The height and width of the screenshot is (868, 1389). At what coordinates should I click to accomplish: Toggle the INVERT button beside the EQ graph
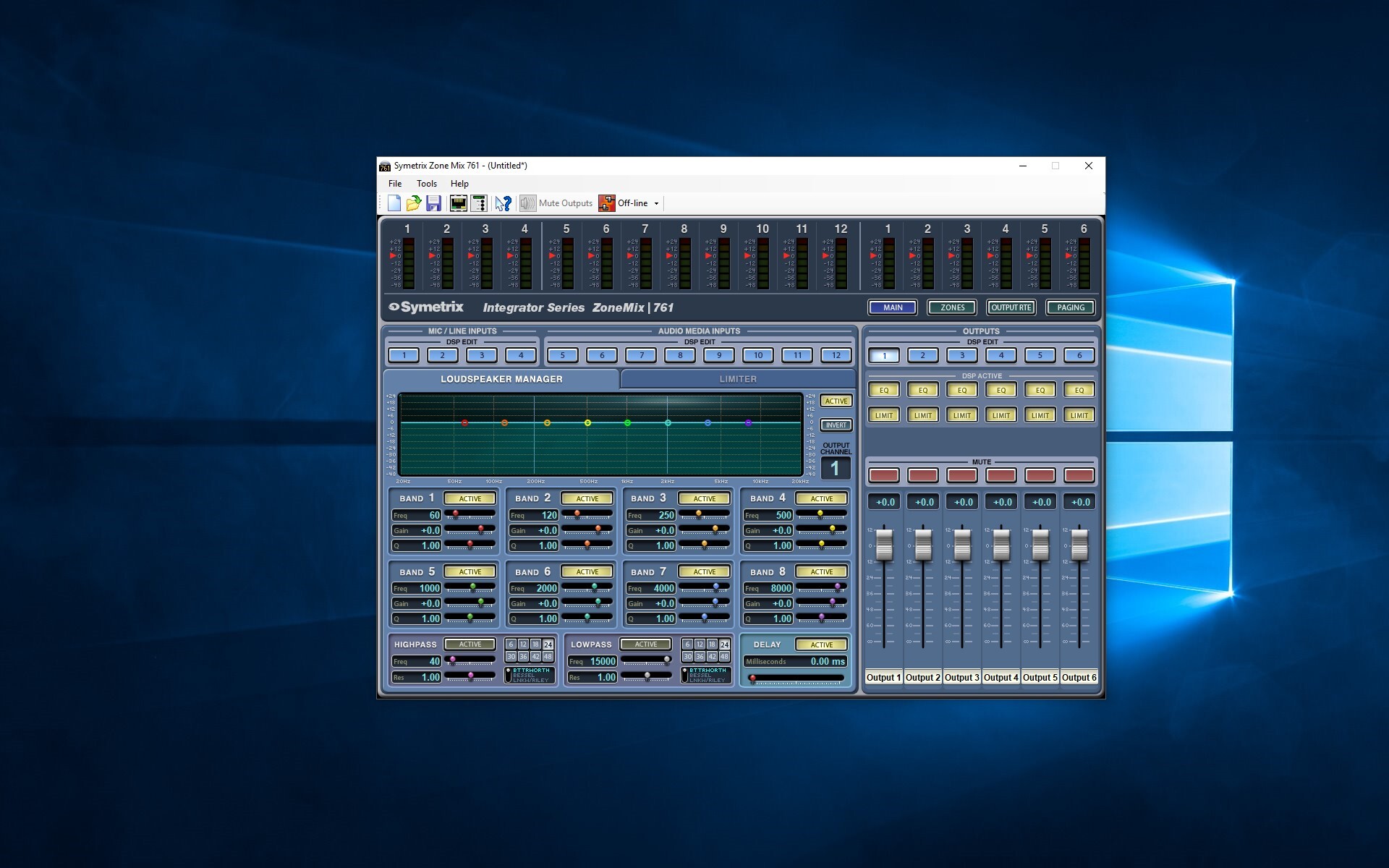[x=836, y=425]
